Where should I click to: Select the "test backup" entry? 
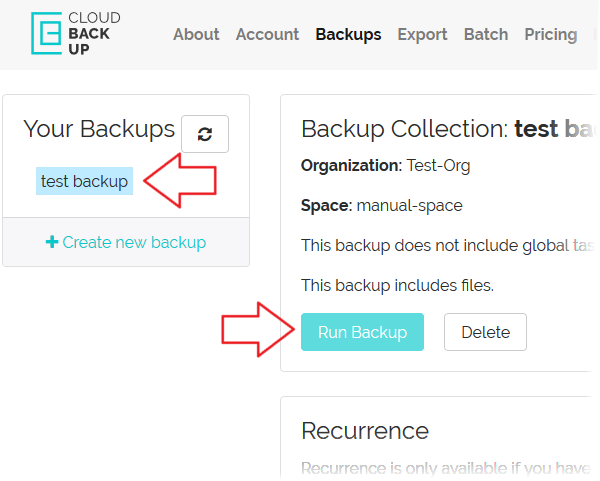85,181
